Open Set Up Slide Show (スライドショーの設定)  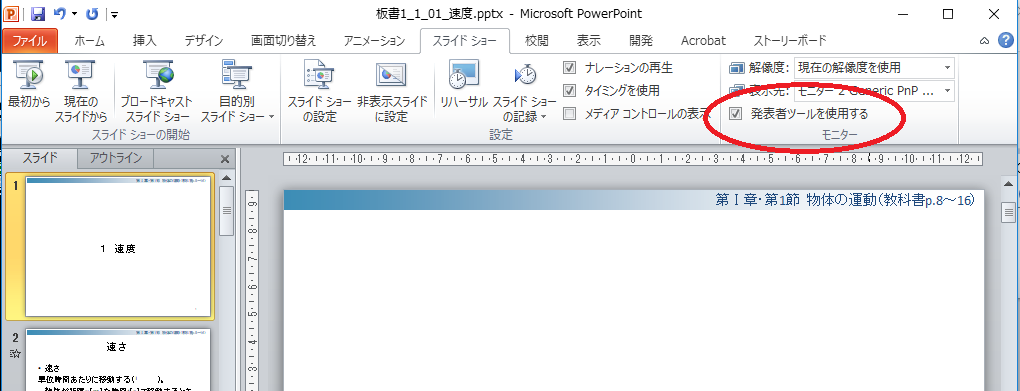[x=319, y=91]
